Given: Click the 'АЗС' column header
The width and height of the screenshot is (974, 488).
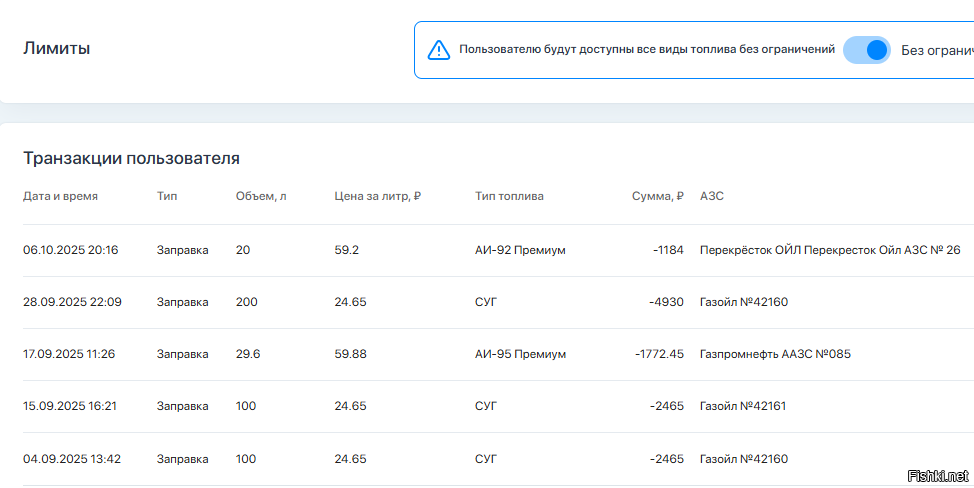Looking at the screenshot, I should (711, 196).
